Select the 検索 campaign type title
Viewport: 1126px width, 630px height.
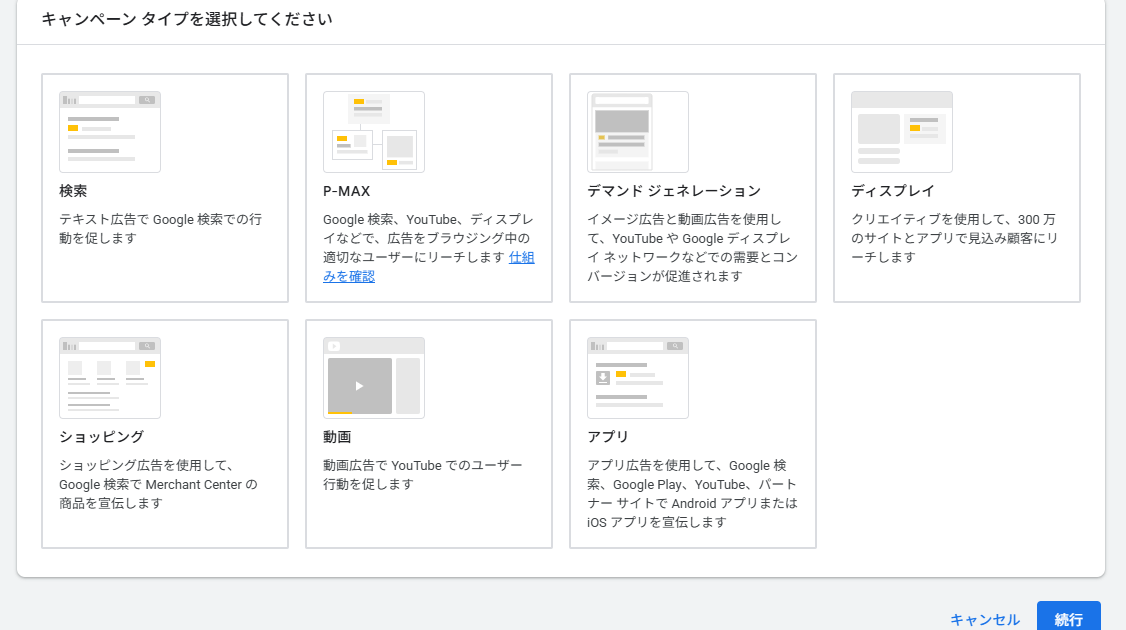[x=73, y=191]
